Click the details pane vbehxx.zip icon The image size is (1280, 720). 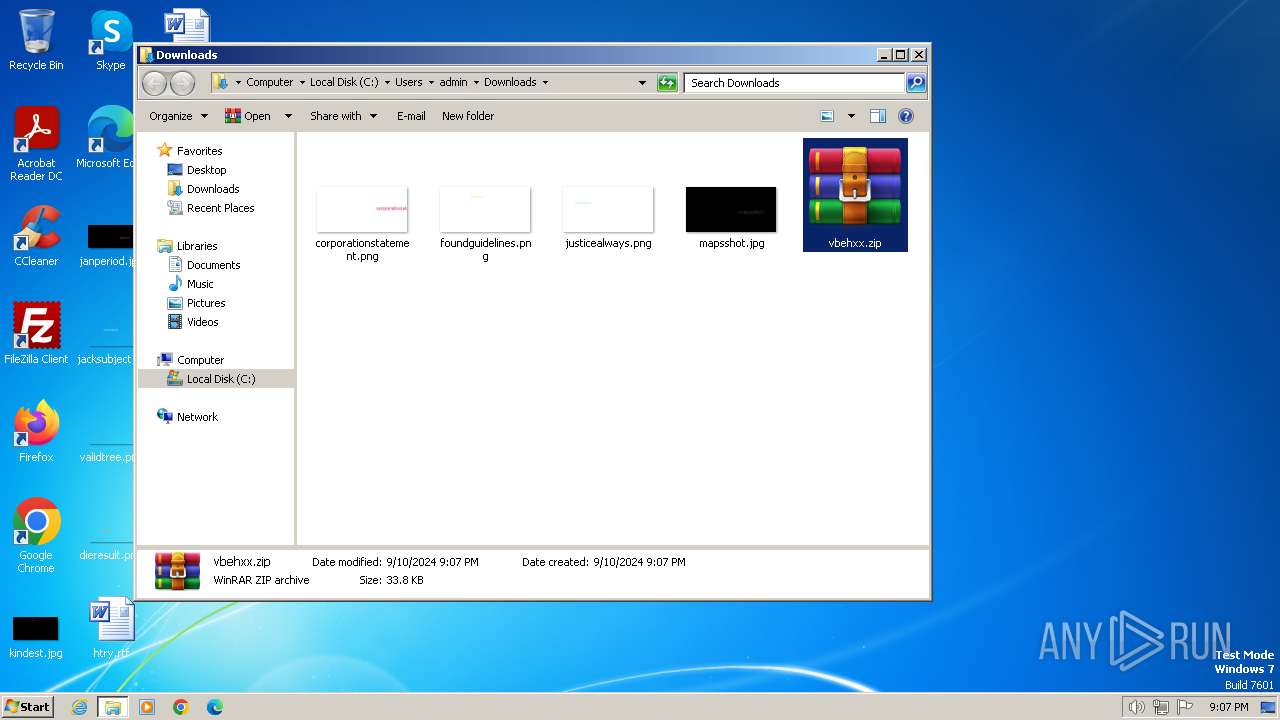coord(177,571)
